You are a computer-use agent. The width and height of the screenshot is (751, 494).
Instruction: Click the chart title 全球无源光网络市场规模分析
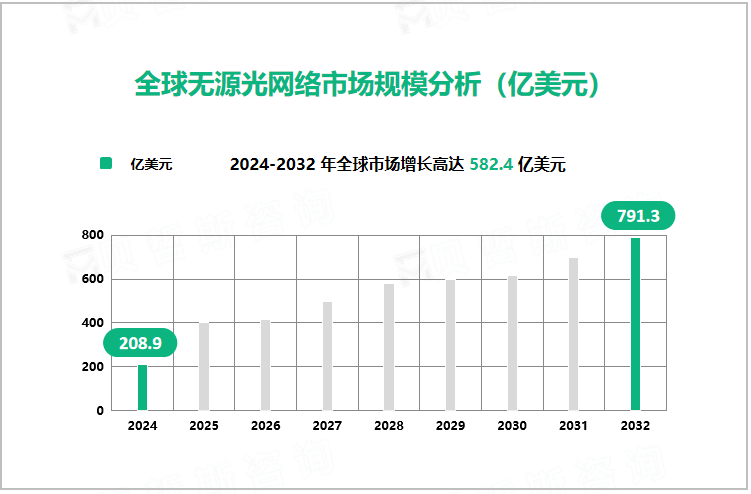pos(307,84)
